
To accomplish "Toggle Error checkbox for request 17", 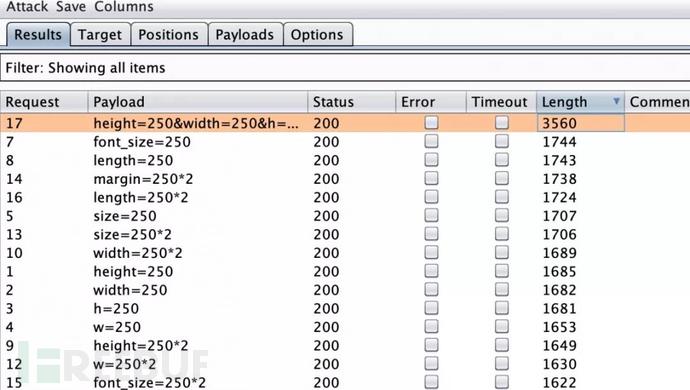I will pyautogui.click(x=431, y=122).
